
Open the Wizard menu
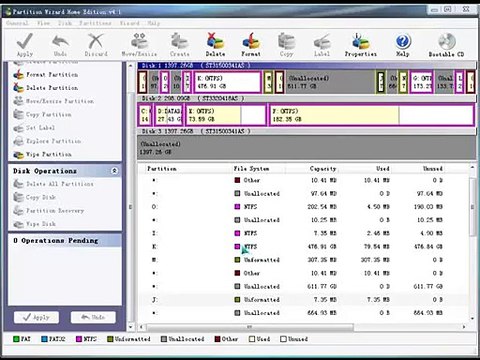[130, 23]
